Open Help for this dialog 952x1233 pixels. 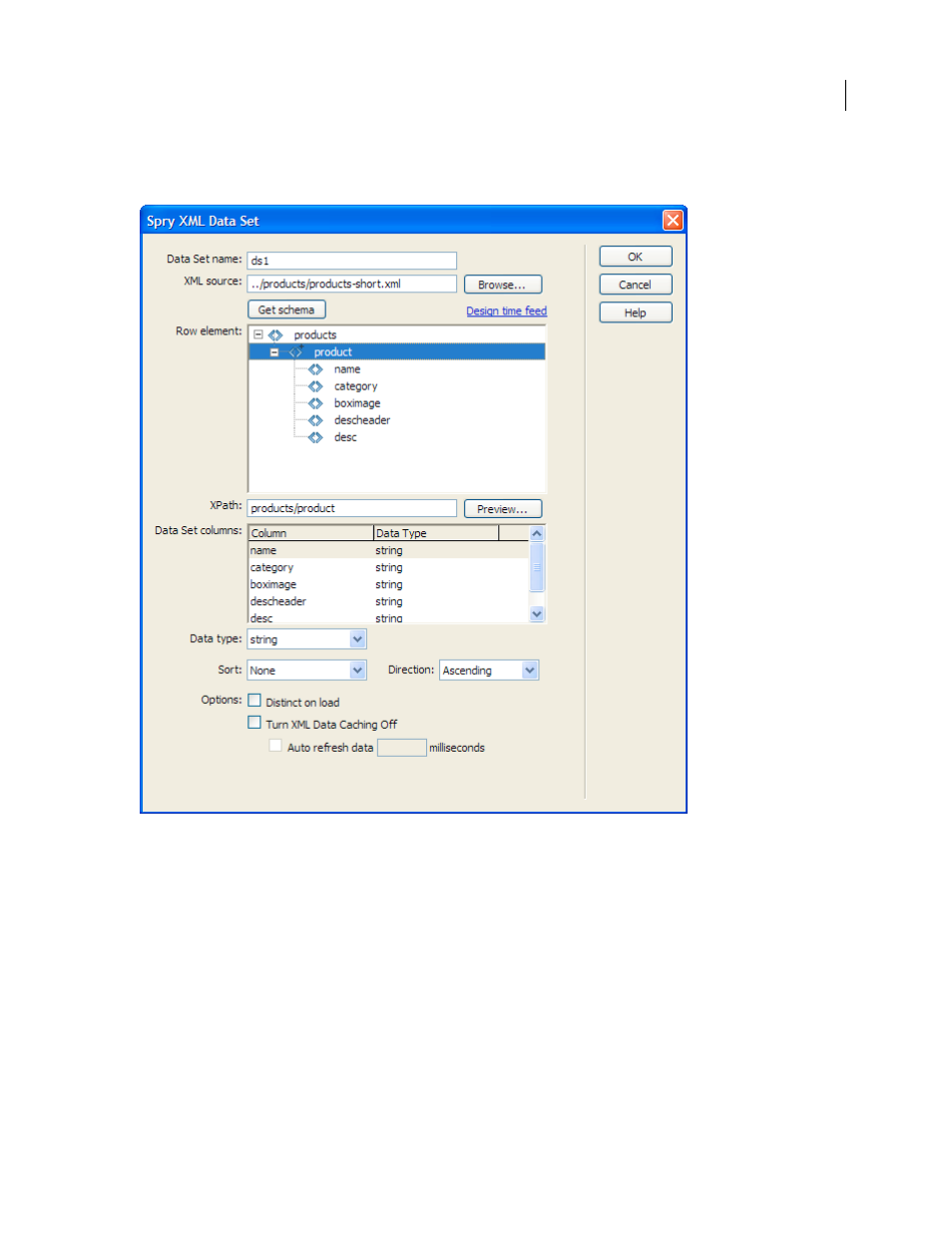(636, 312)
